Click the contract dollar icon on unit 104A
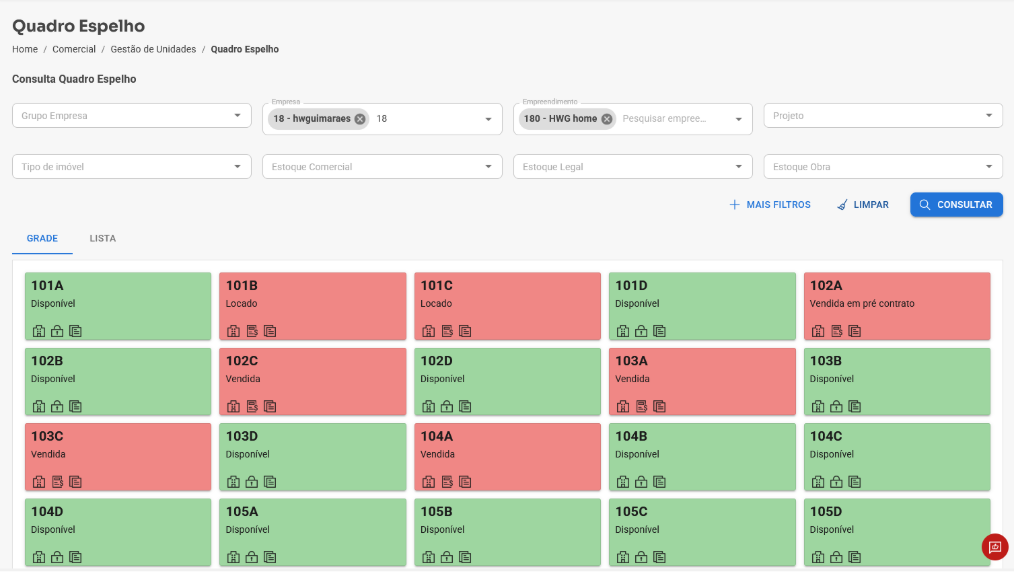1014x573 pixels. pyautogui.click(x=447, y=482)
